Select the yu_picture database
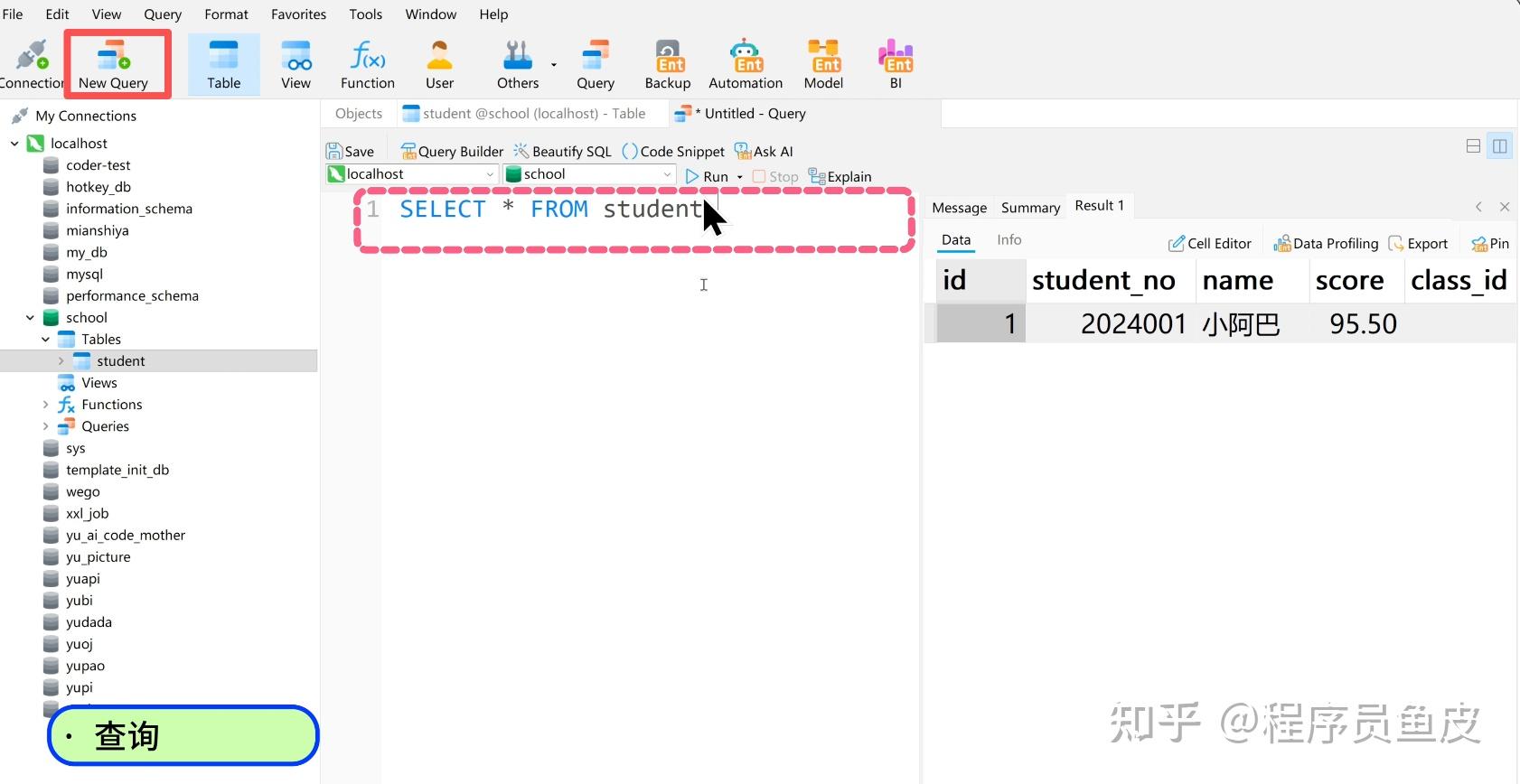This screenshot has width=1520, height=784. tap(98, 557)
